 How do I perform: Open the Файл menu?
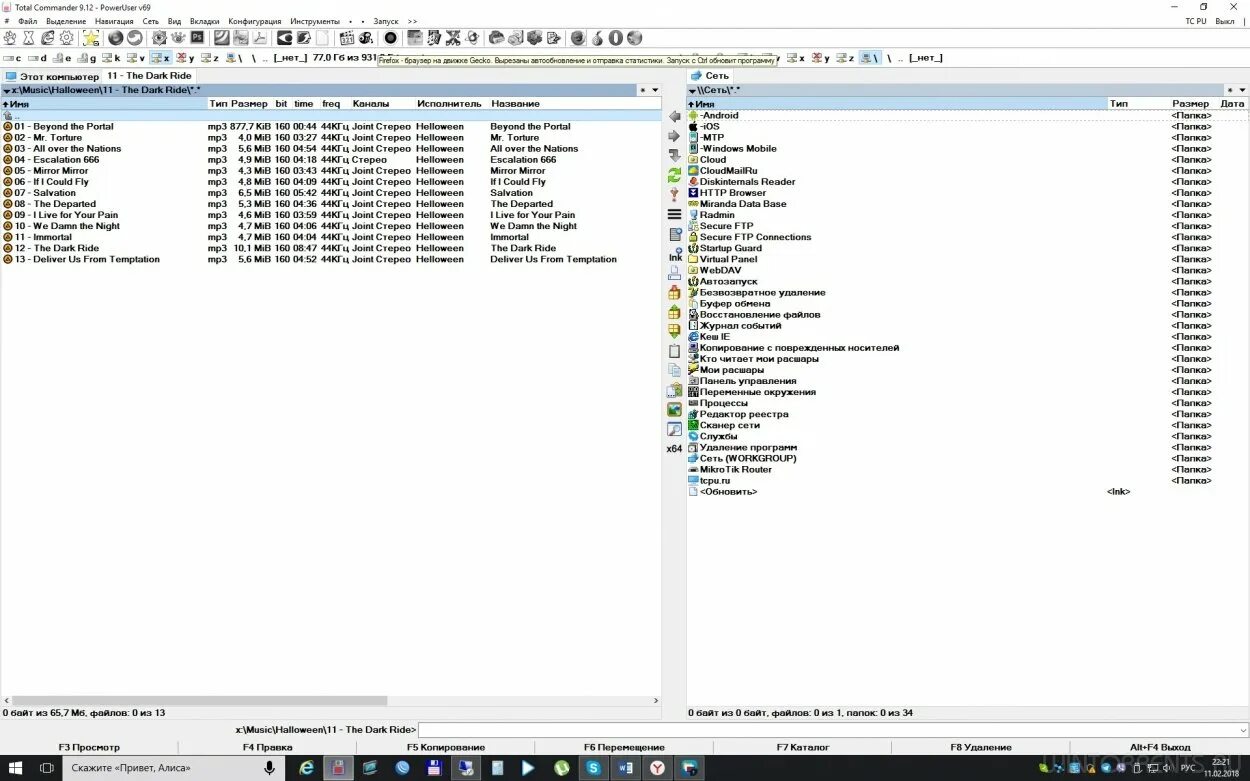[x=28, y=21]
